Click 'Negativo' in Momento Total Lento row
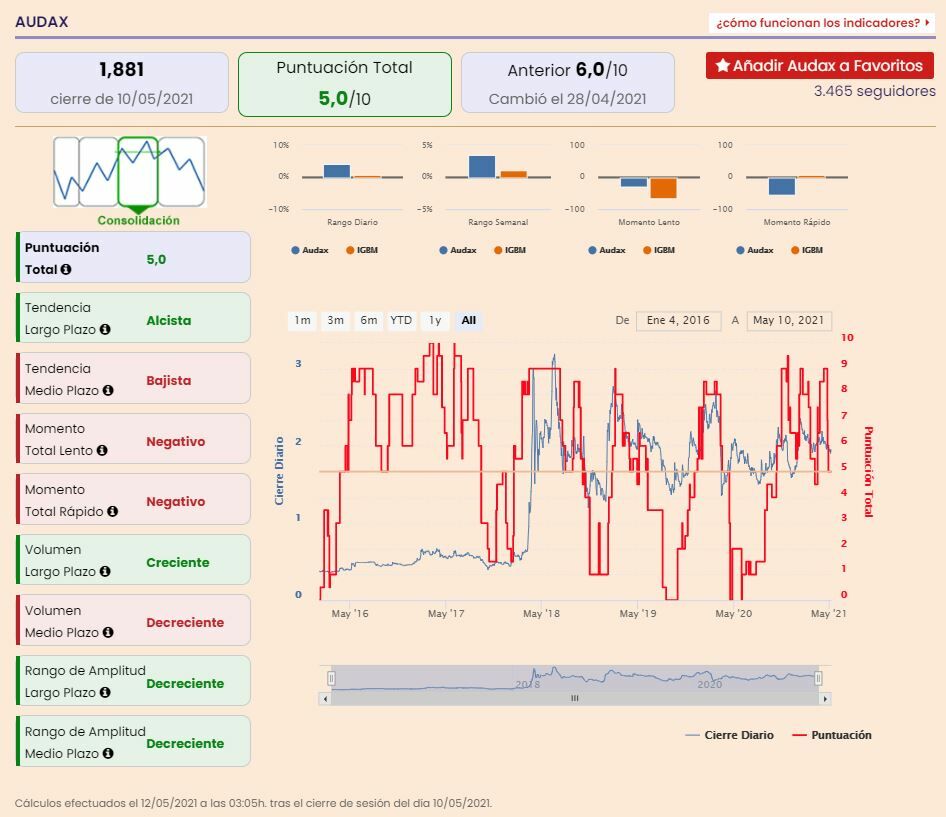The width and height of the screenshot is (946, 817). (176, 442)
